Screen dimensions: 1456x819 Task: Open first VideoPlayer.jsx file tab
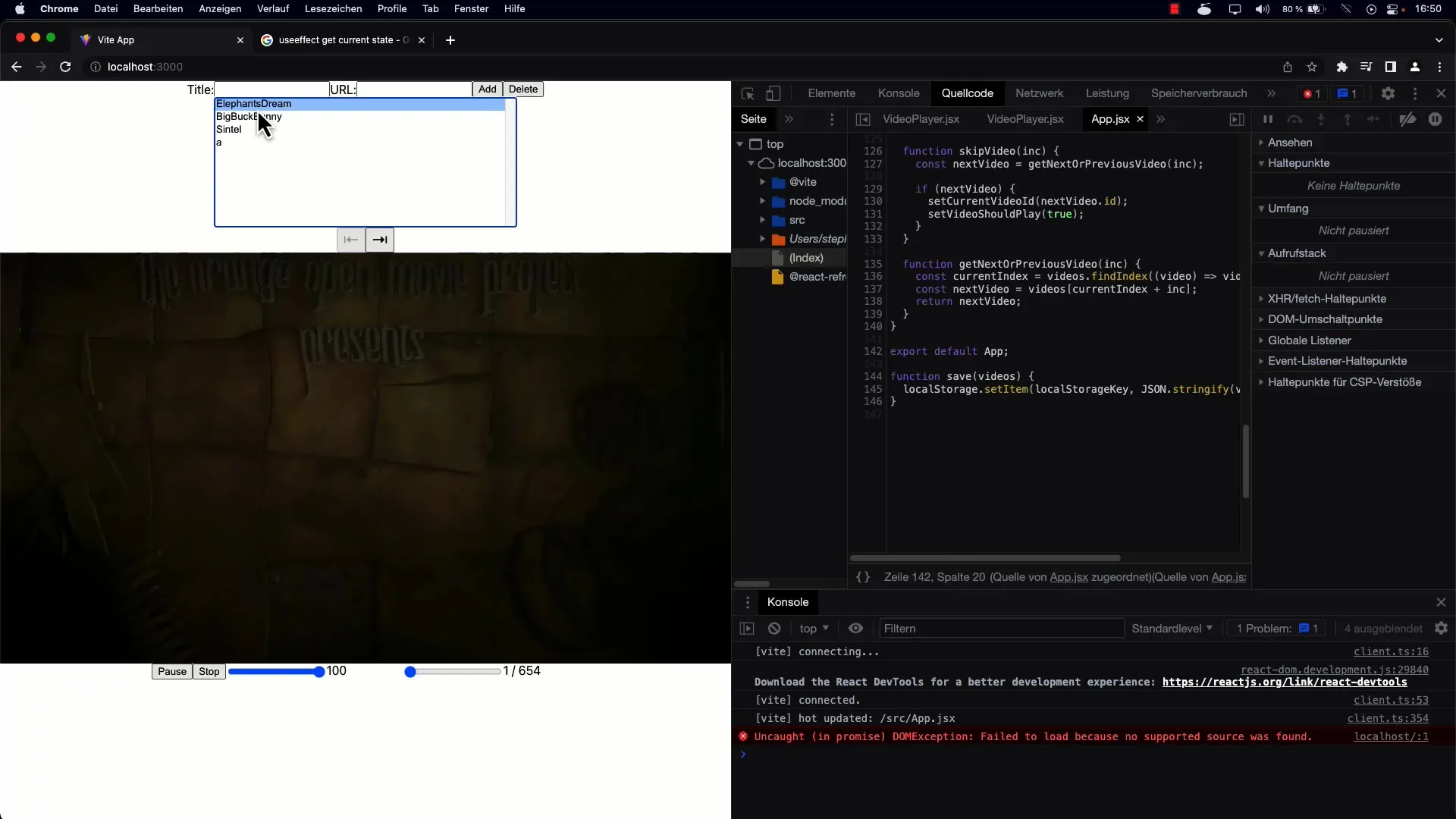(921, 119)
